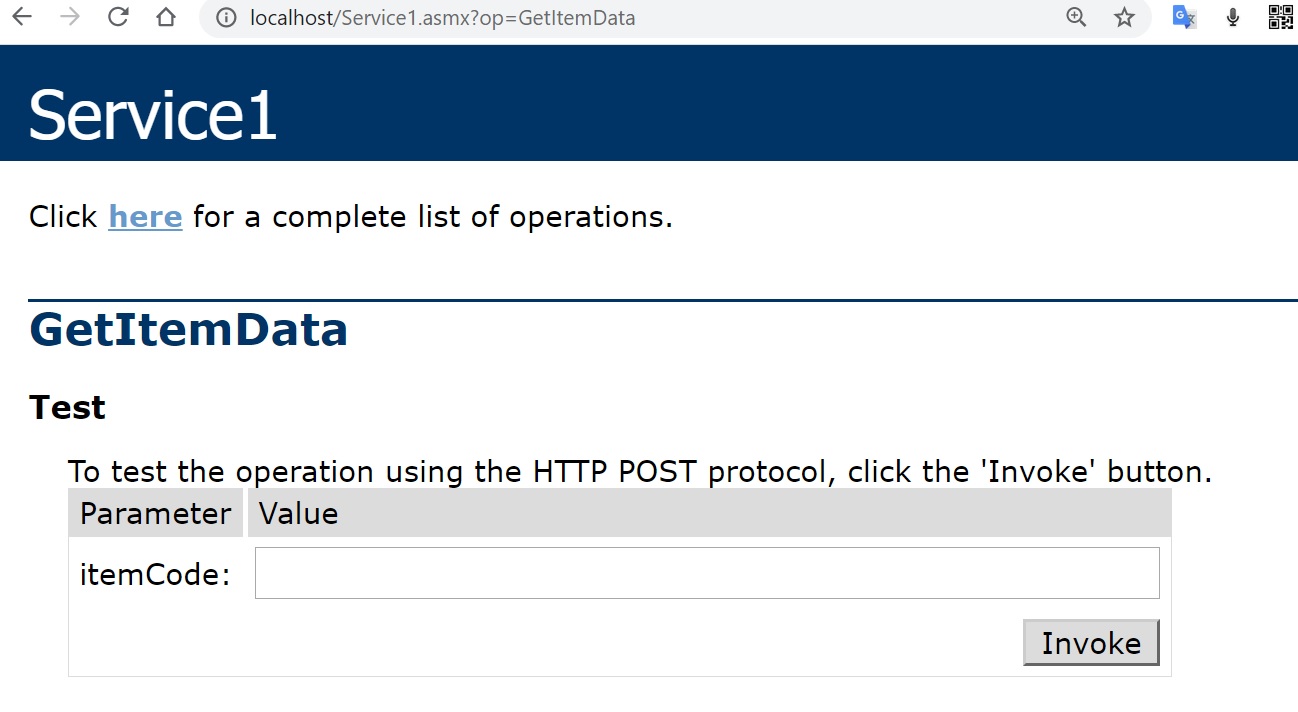Open the Google Translate extension

(x=1184, y=17)
